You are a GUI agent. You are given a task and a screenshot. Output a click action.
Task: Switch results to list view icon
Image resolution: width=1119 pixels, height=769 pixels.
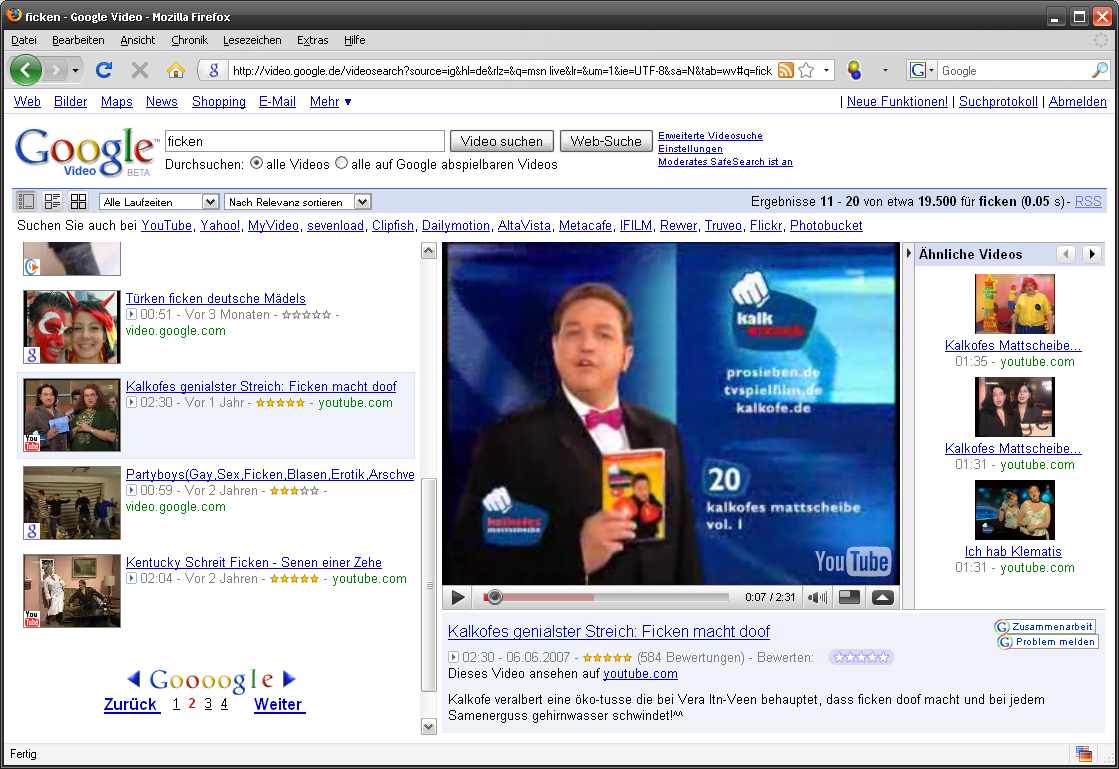pos(26,202)
